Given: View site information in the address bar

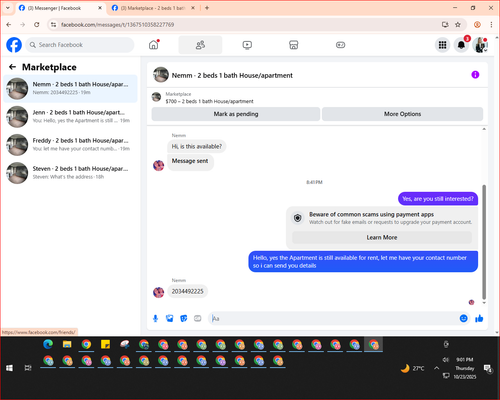Looking at the screenshot, I should click(x=53, y=24).
